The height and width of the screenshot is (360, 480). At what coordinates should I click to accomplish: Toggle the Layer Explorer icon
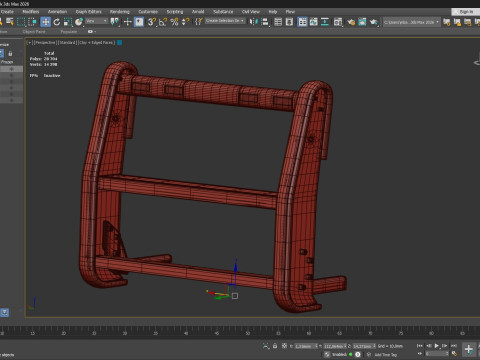(x=289, y=22)
